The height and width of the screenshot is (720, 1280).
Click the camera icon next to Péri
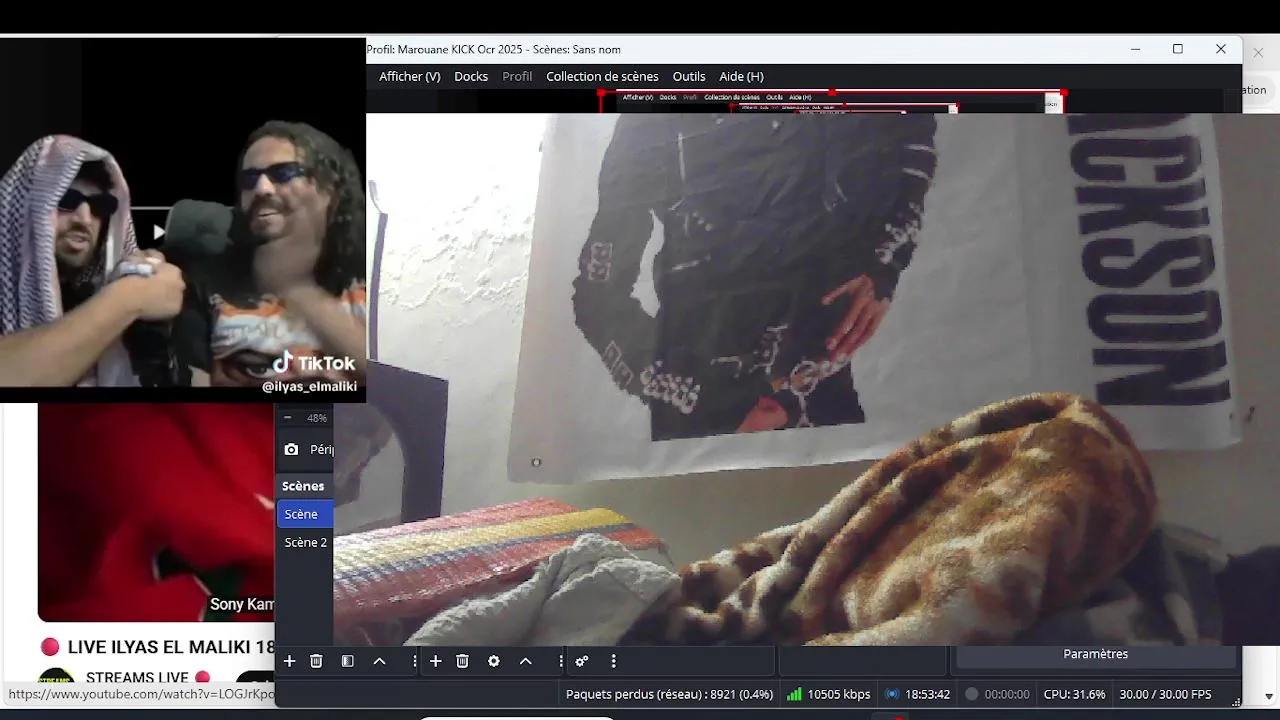coord(291,450)
